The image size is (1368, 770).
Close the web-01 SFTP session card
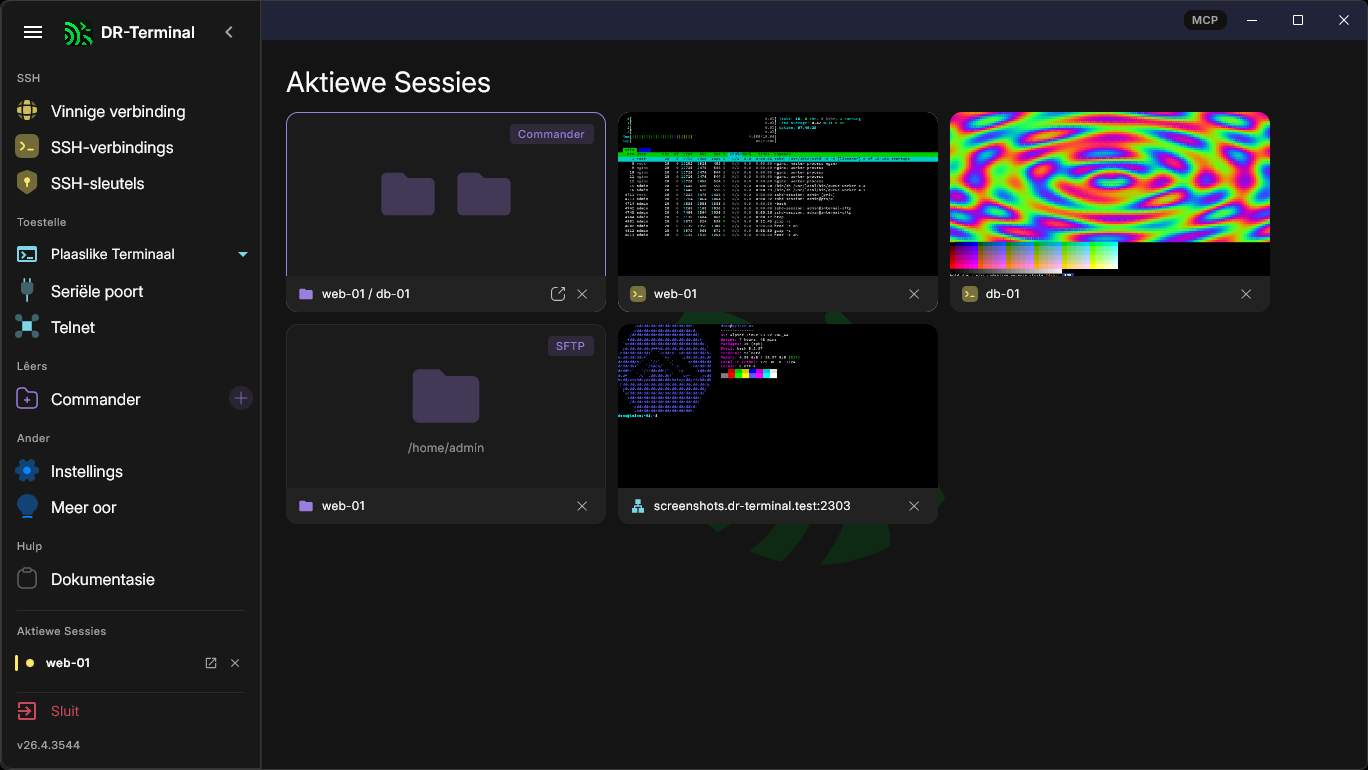[x=582, y=506]
